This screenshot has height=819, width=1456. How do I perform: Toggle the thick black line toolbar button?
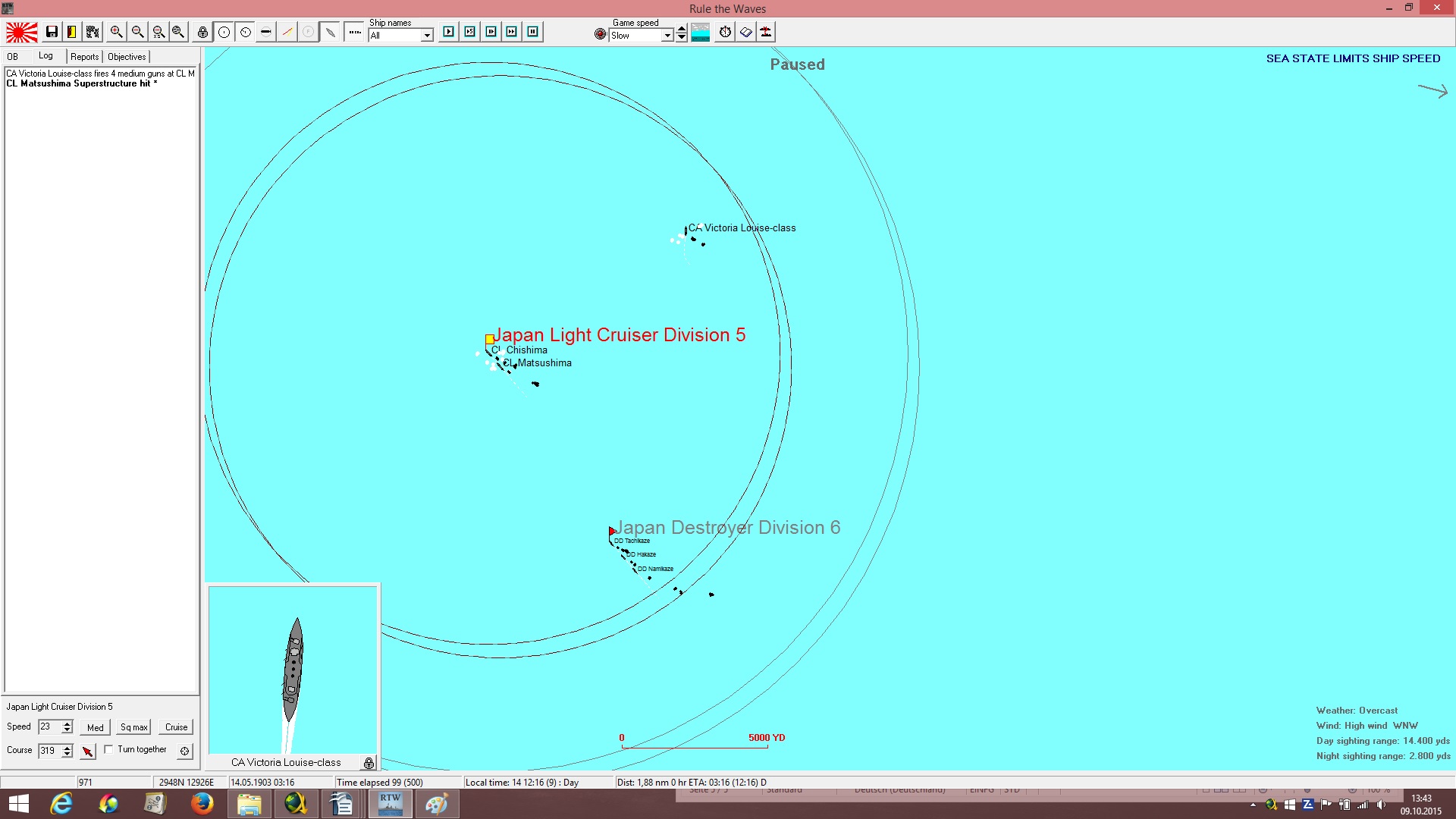(x=266, y=32)
